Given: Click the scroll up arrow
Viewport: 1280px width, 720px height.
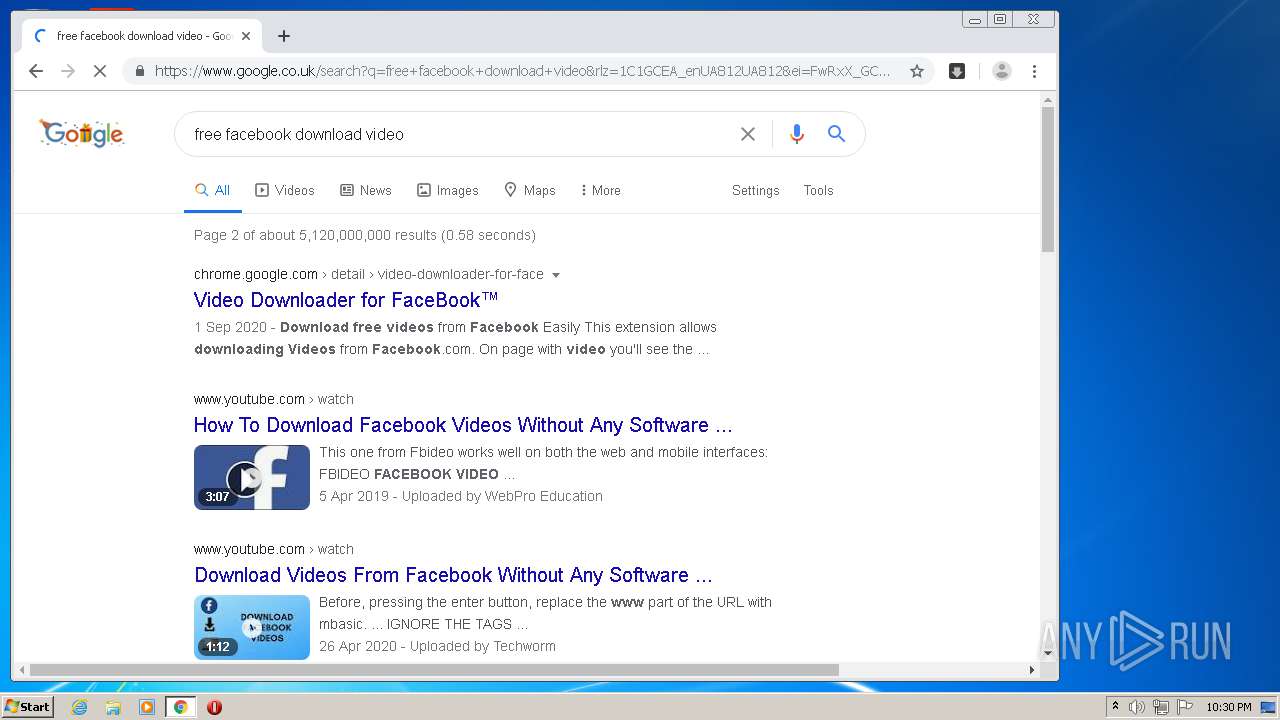Looking at the screenshot, I should coord(1048,100).
